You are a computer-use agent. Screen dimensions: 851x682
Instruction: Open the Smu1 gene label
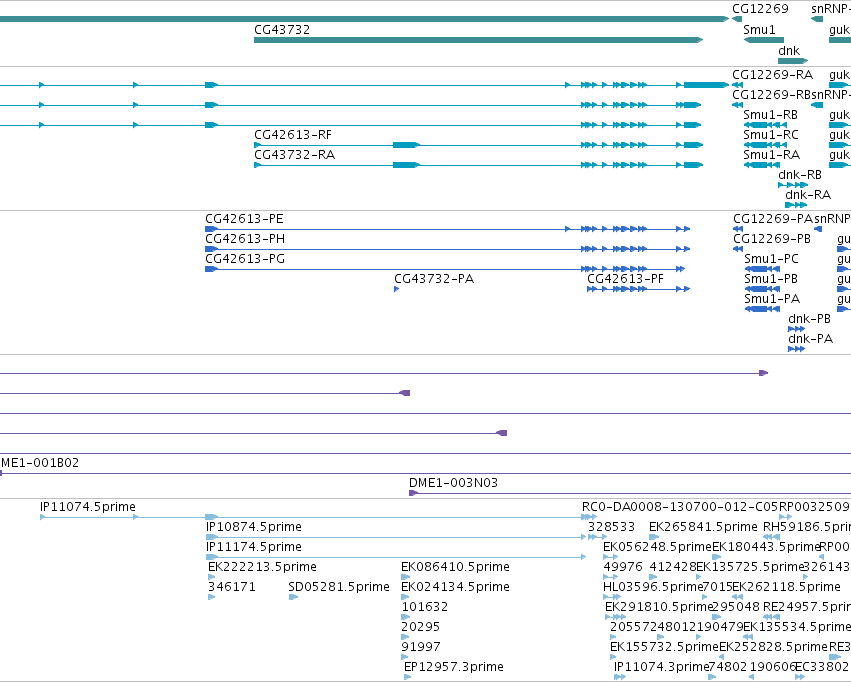759,30
